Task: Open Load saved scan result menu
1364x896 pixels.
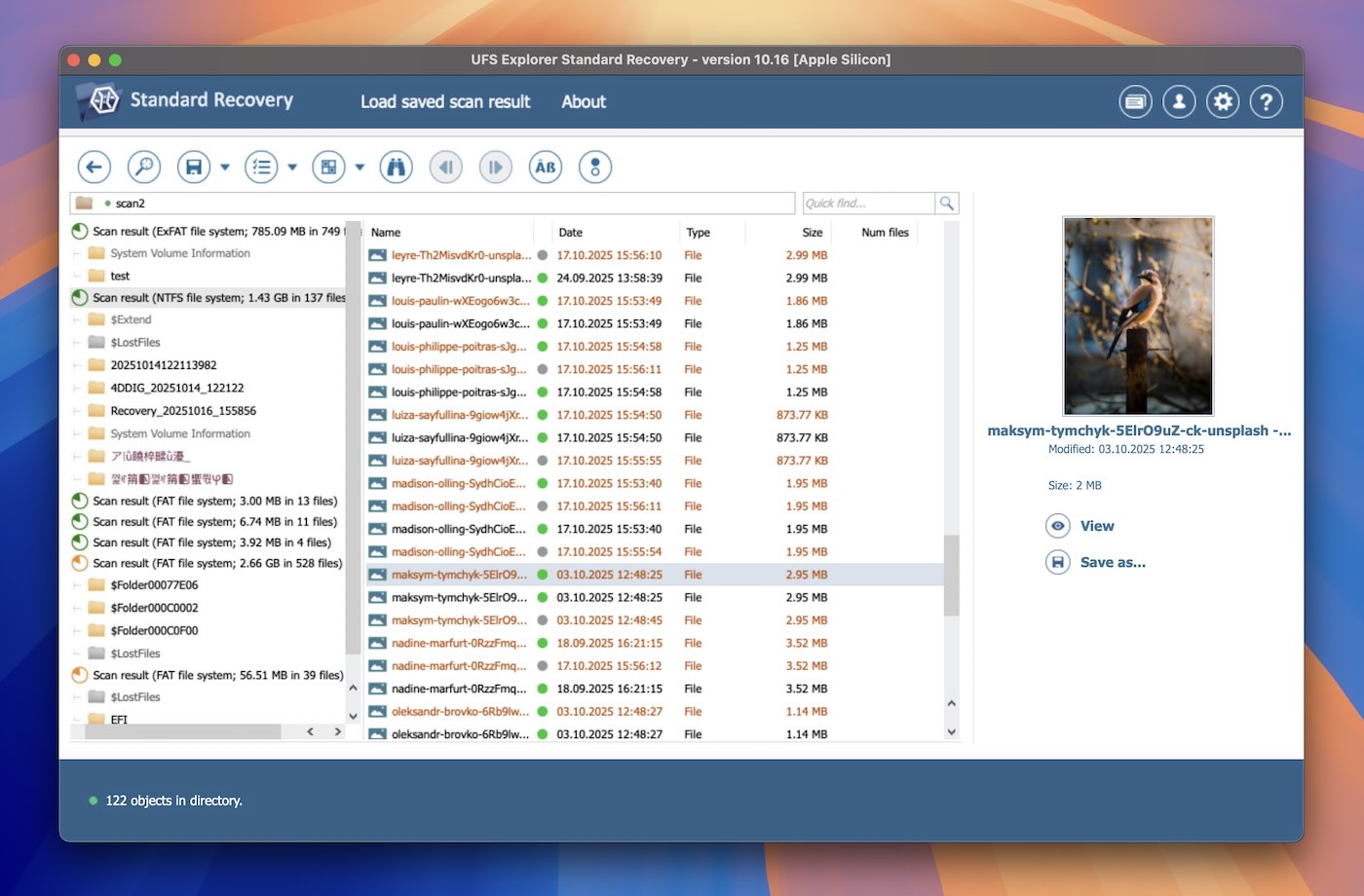Action: pos(445,101)
